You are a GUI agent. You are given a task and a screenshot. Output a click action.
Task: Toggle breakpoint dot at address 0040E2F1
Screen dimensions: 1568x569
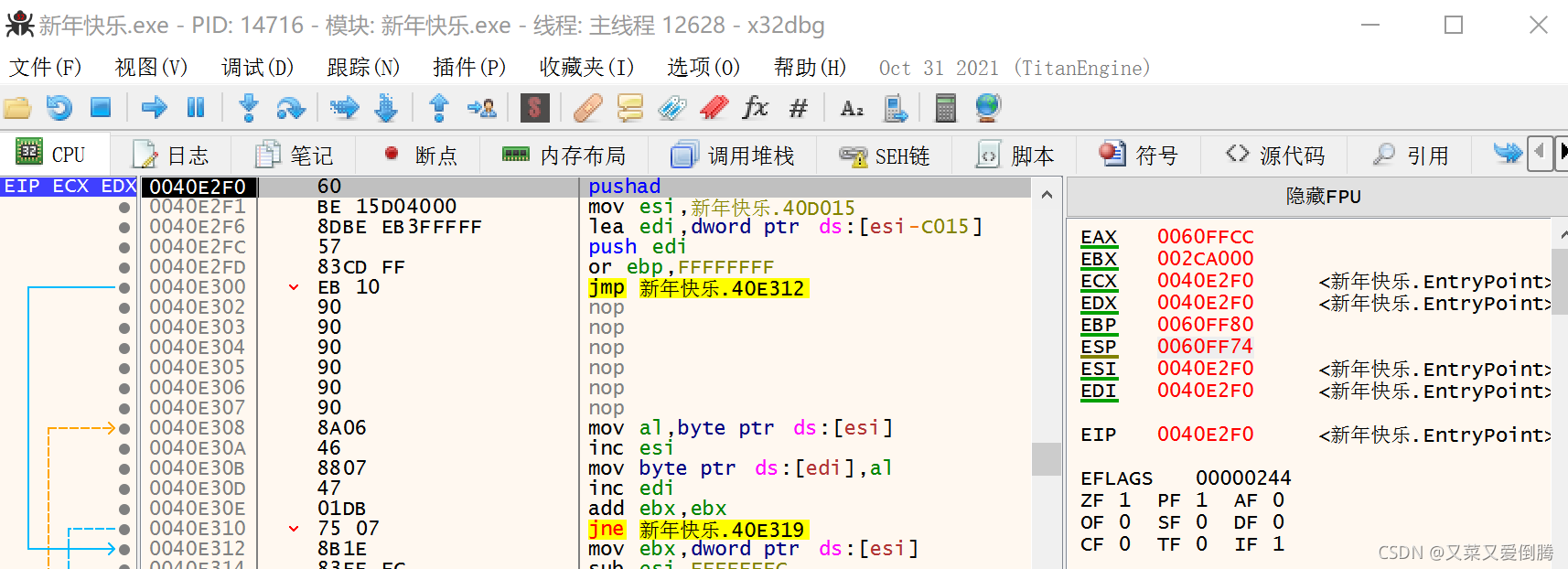click(124, 208)
